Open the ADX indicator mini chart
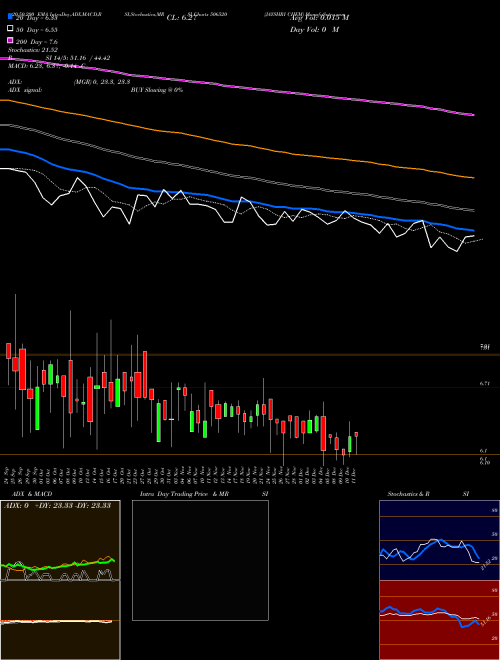This screenshot has height=660, width=500. [60, 540]
